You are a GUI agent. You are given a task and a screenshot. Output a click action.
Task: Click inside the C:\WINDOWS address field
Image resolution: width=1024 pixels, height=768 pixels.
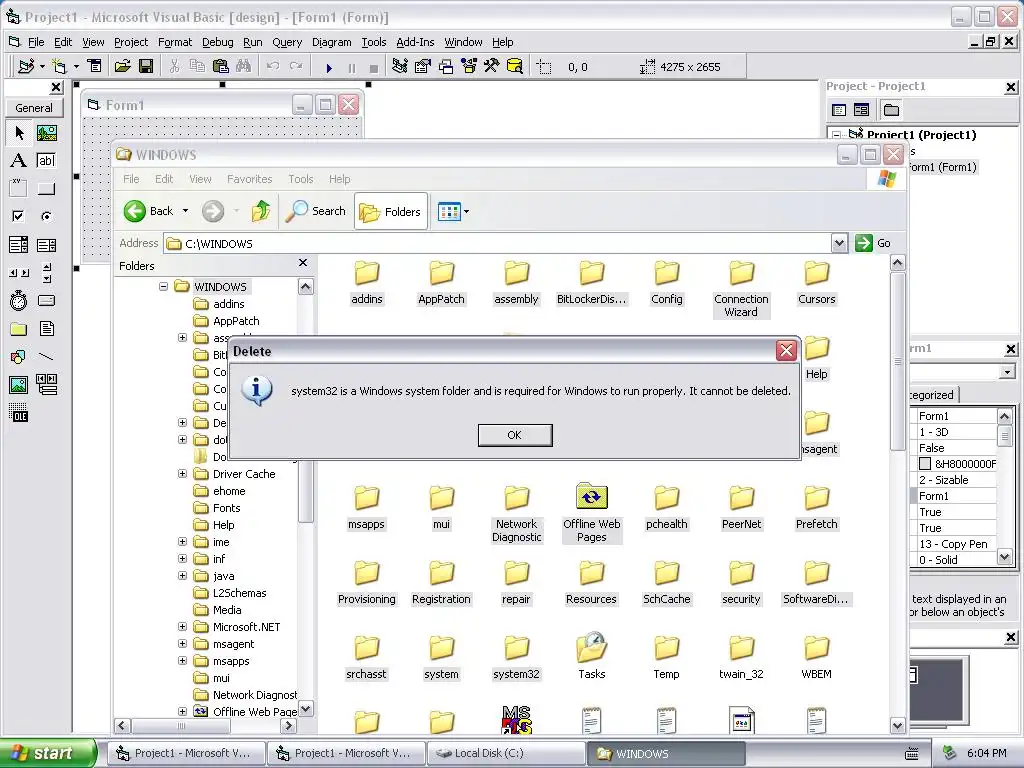pos(496,244)
